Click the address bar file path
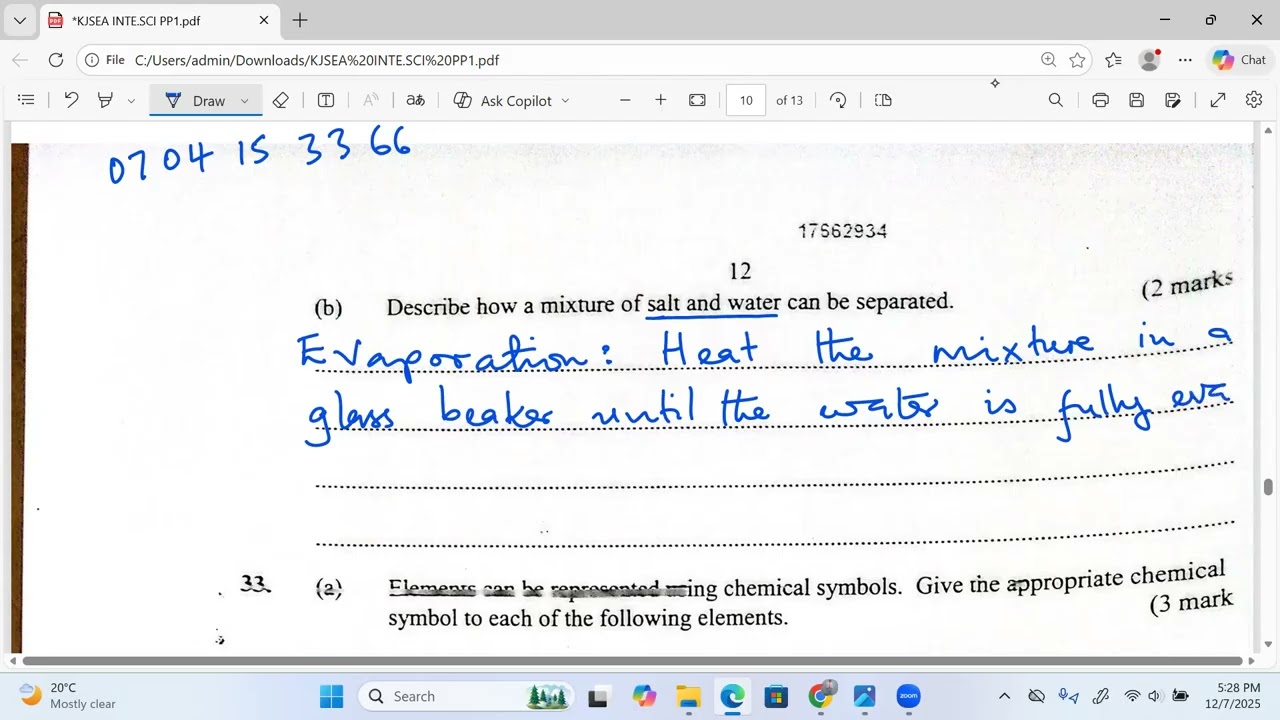Image resolution: width=1280 pixels, height=720 pixels. click(317, 60)
